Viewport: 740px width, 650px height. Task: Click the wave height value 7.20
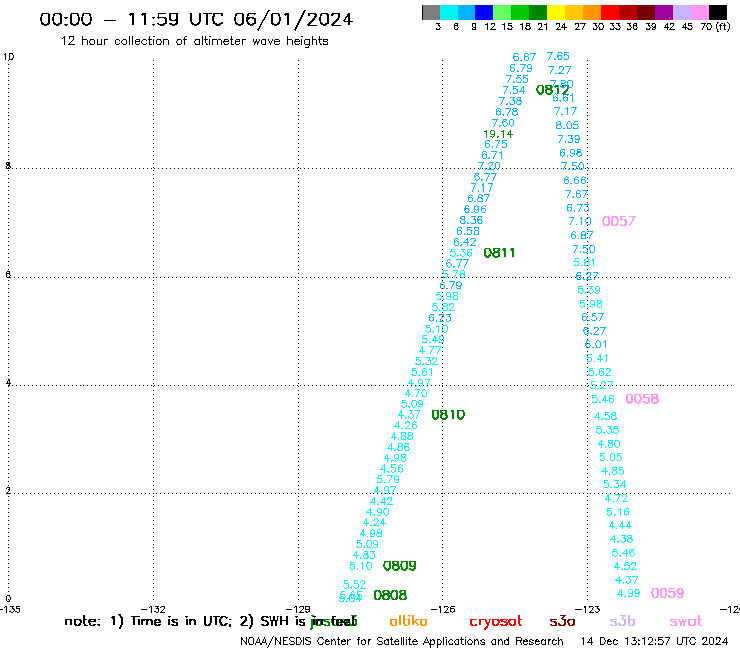489,166
